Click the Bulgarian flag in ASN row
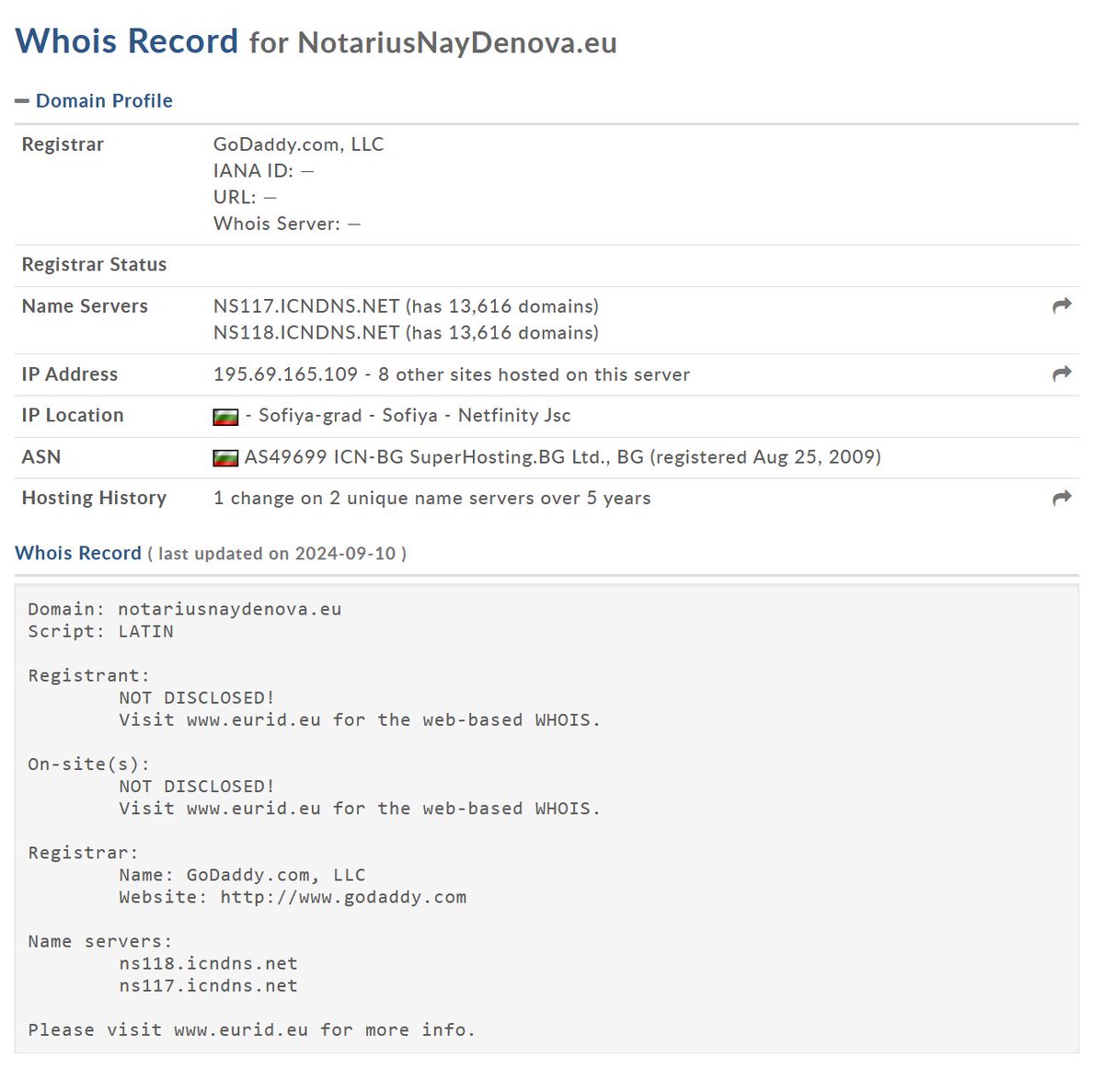Screen dimensions: 1104x1092 pyautogui.click(x=225, y=458)
